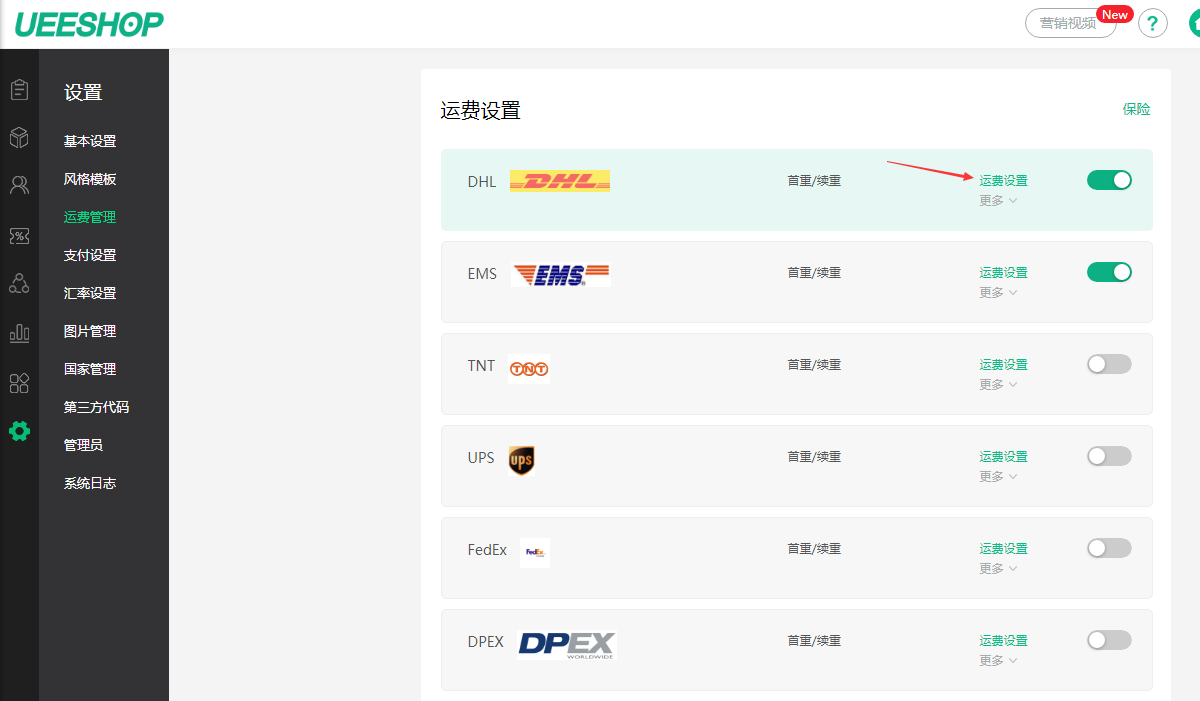Click the DPEX carrier name text

coord(485,642)
